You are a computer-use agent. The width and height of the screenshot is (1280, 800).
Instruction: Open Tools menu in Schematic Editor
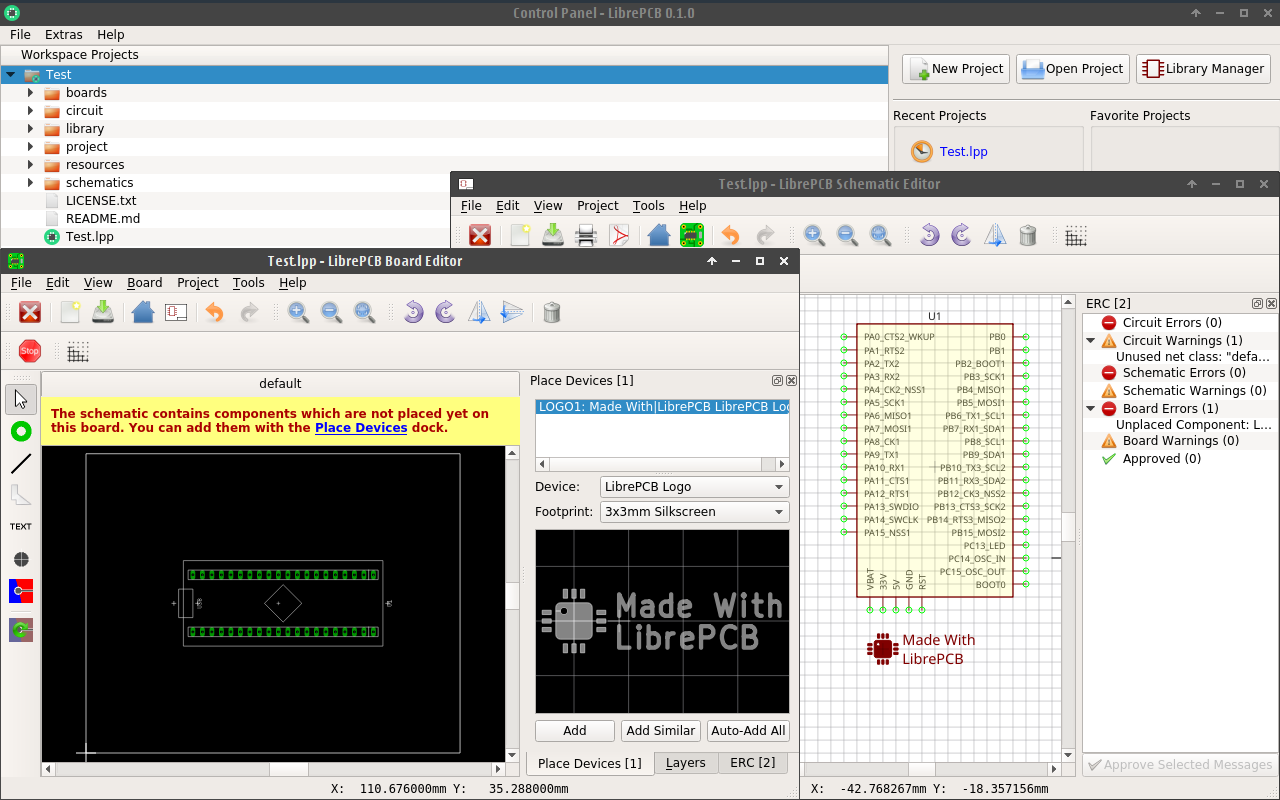[648, 206]
